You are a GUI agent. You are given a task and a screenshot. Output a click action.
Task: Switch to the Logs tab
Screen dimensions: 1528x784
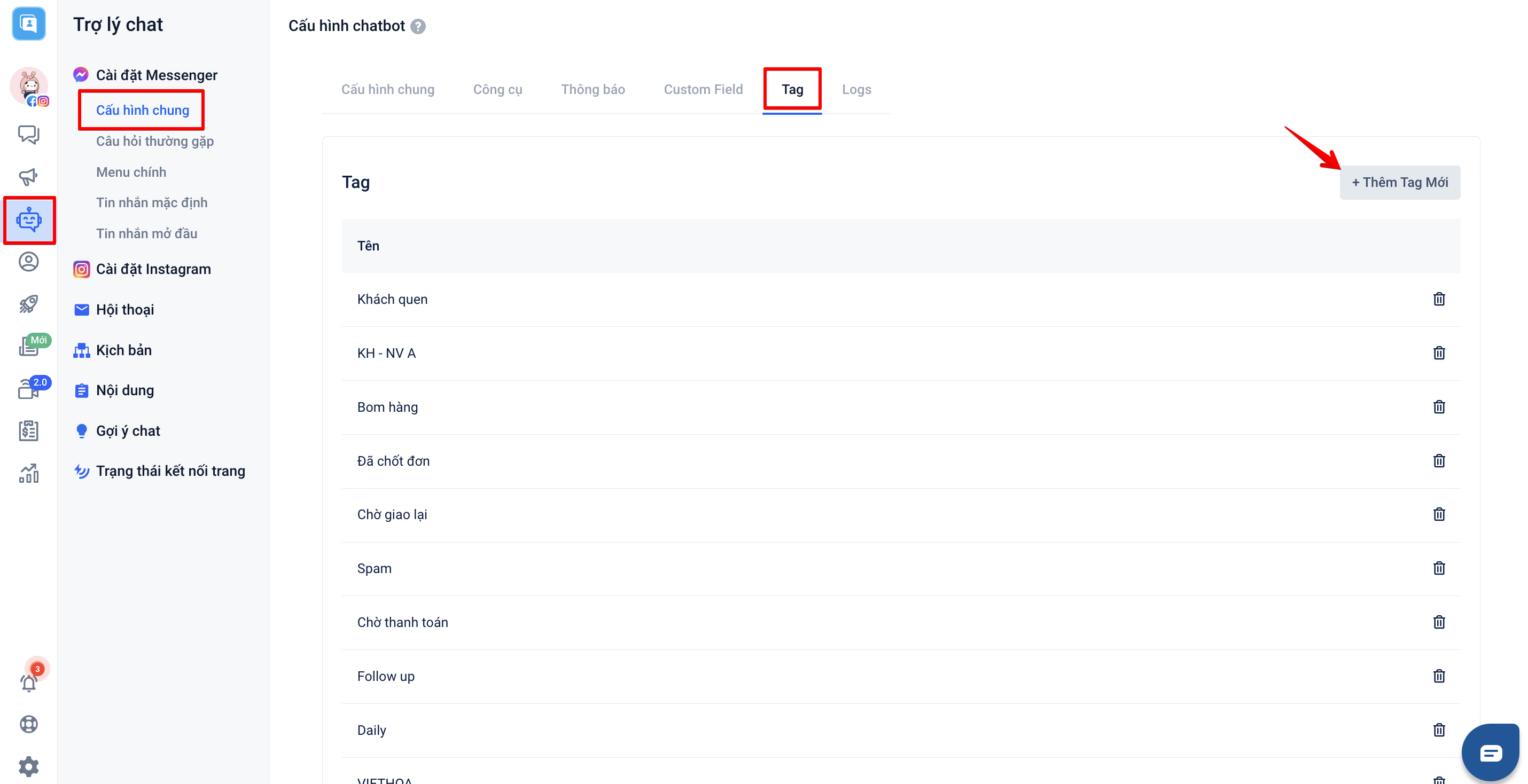(856, 90)
